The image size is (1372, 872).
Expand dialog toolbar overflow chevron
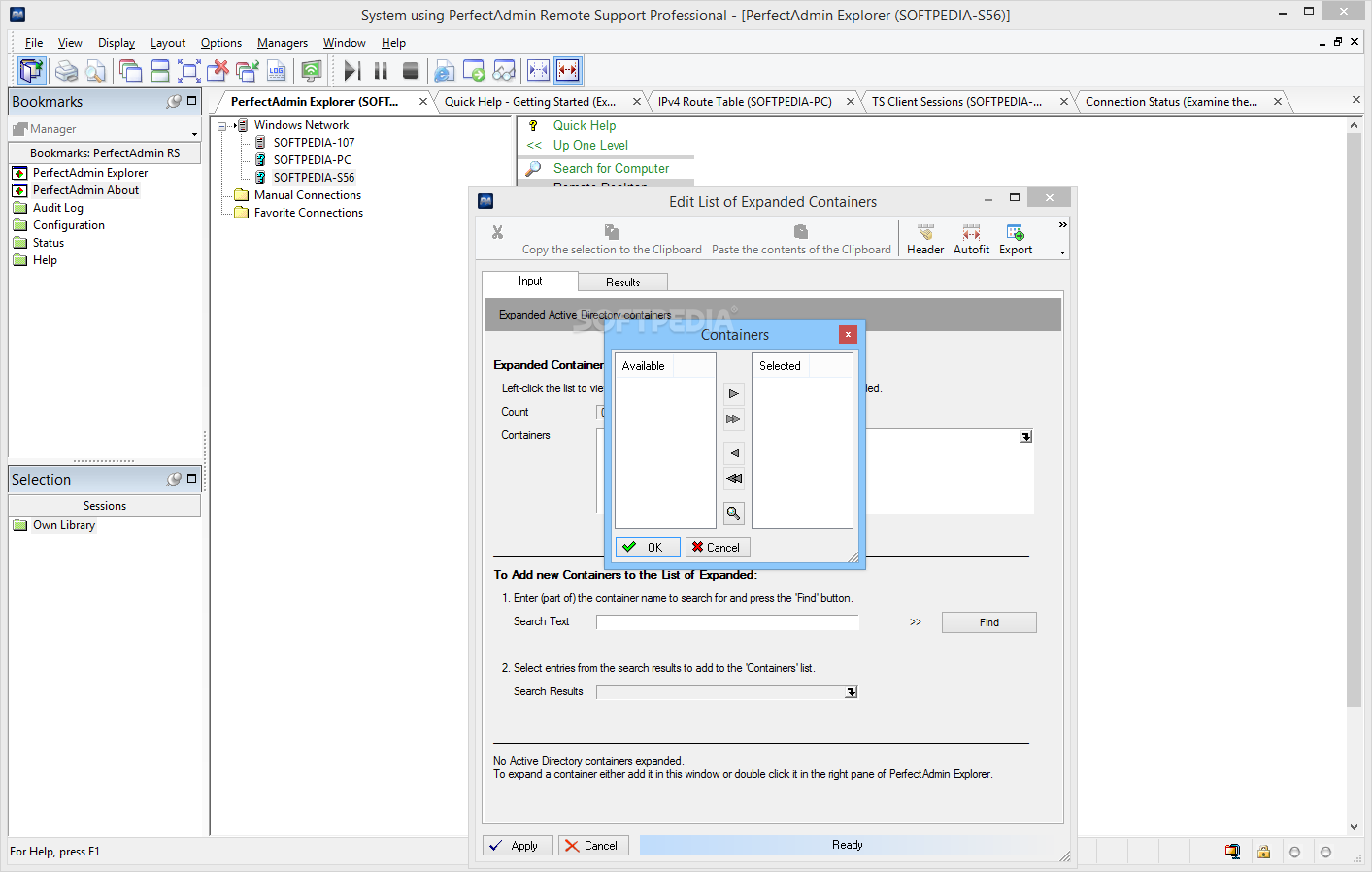click(1063, 225)
